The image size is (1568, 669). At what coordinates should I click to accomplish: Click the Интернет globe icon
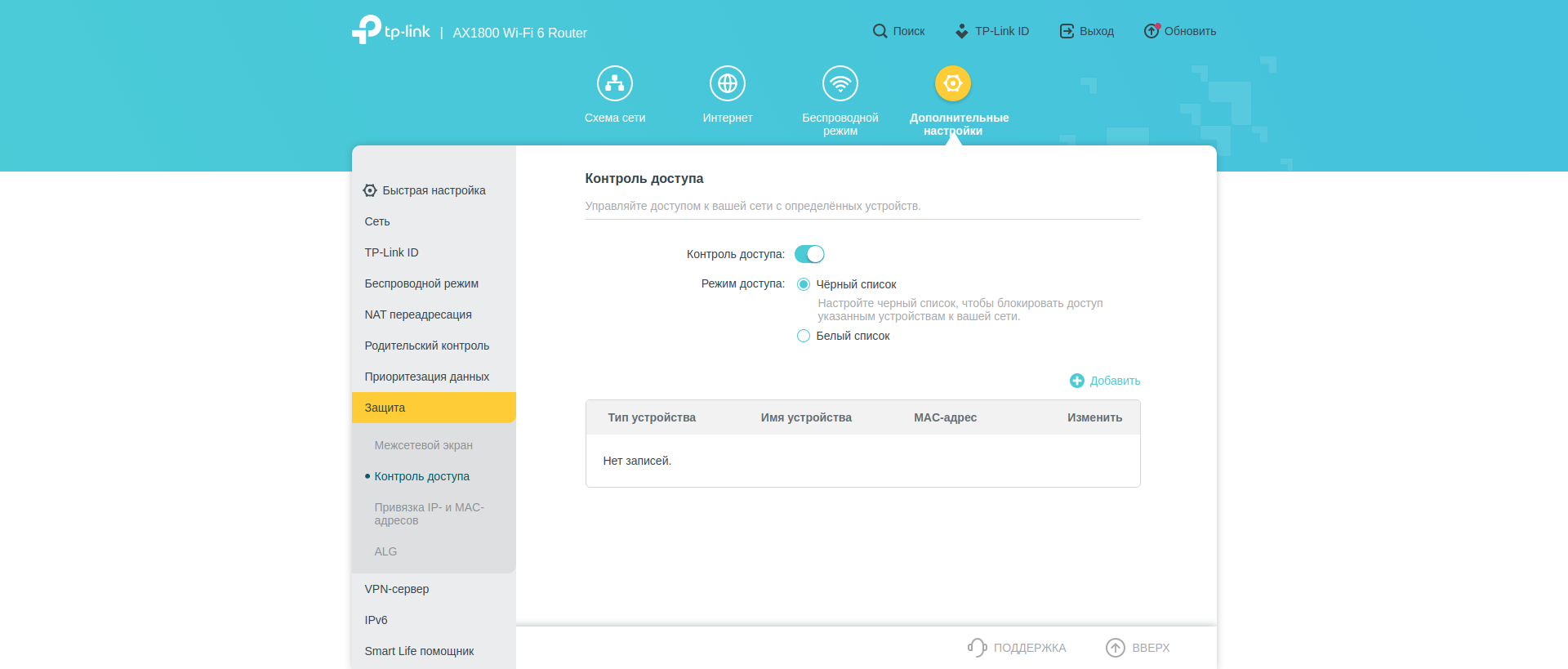pyautogui.click(x=727, y=83)
